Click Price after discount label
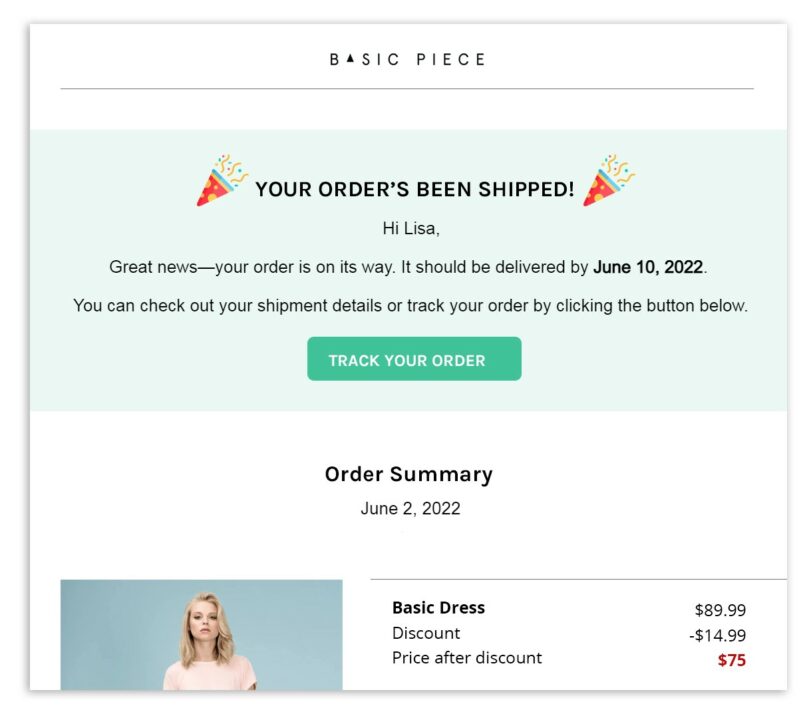The width and height of the screenshot is (811, 720). [x=467, y=658]
